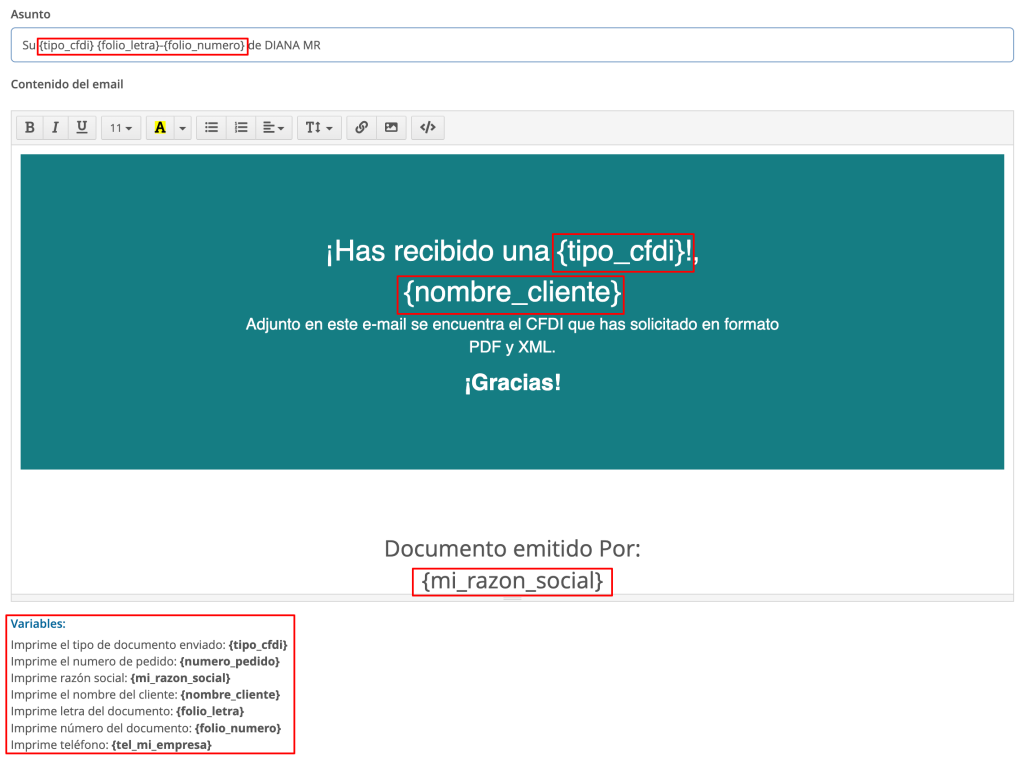Viewport: 1024px width, 757px height.
Task: Open the font size 11 dropdown
Action: [121, 128]
